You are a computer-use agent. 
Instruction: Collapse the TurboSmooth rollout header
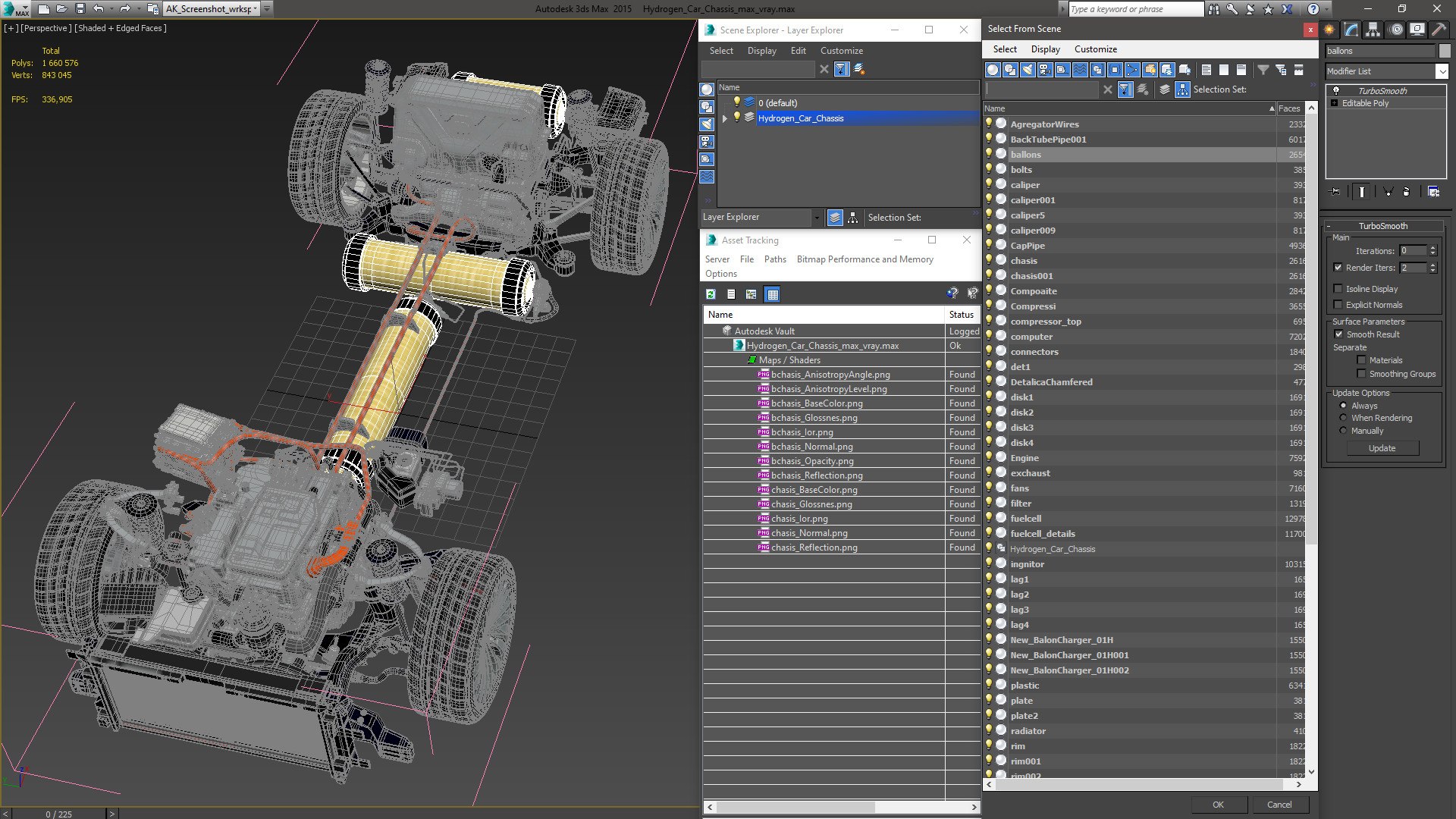point(1382,226)
